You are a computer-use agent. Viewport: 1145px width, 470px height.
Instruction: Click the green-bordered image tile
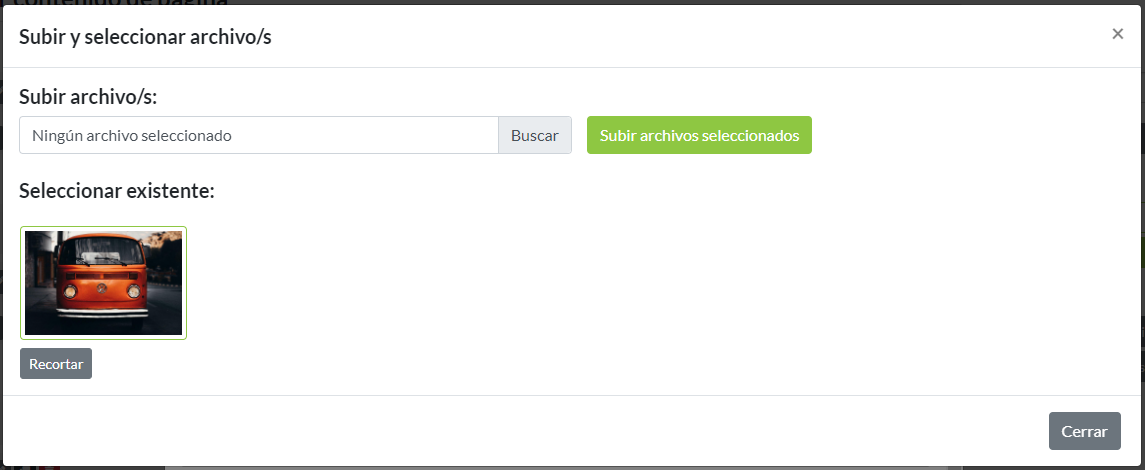click(103, 283)
